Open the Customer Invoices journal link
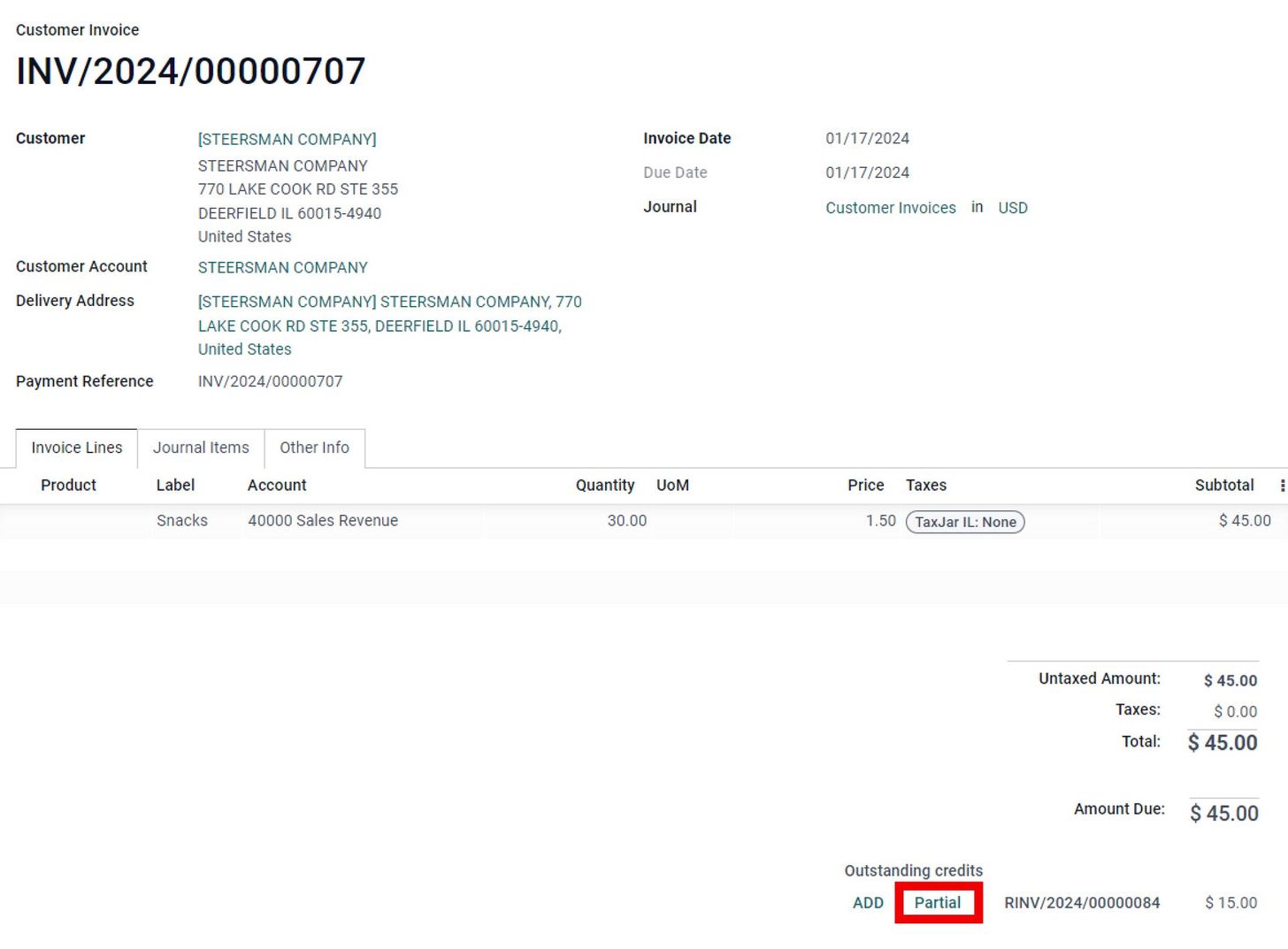 pyautogui.click(x=890, y=208)
